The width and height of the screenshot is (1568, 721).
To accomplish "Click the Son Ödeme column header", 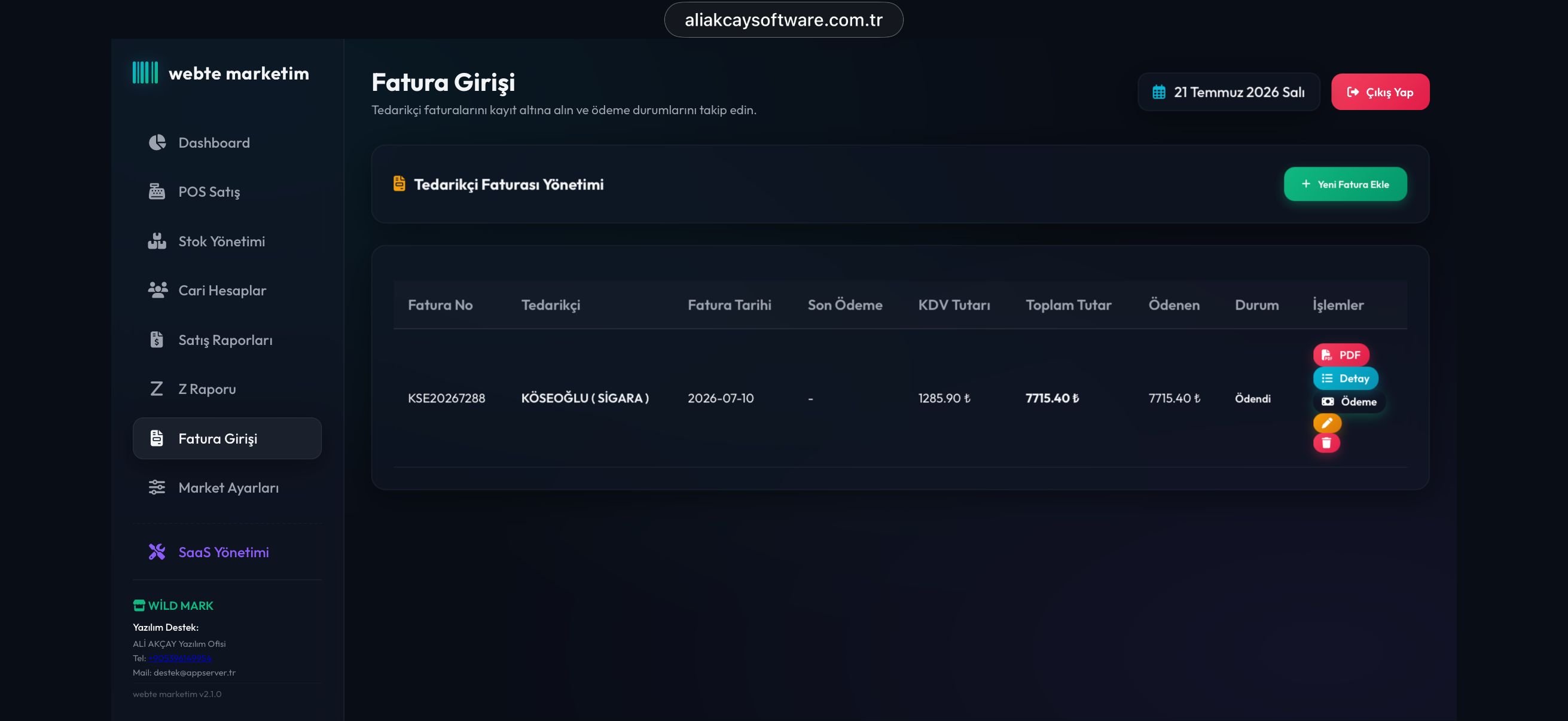I will [x=845, y=305].
